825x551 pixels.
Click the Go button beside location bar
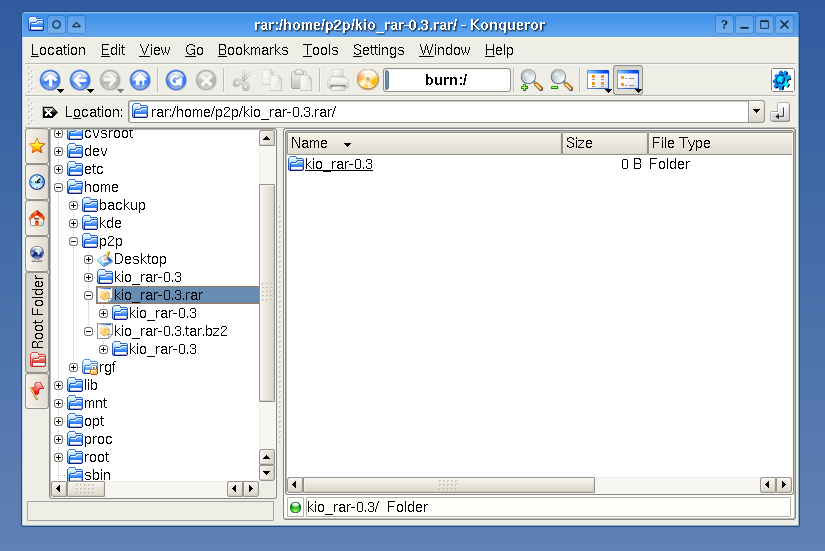(x=780, y=112)
